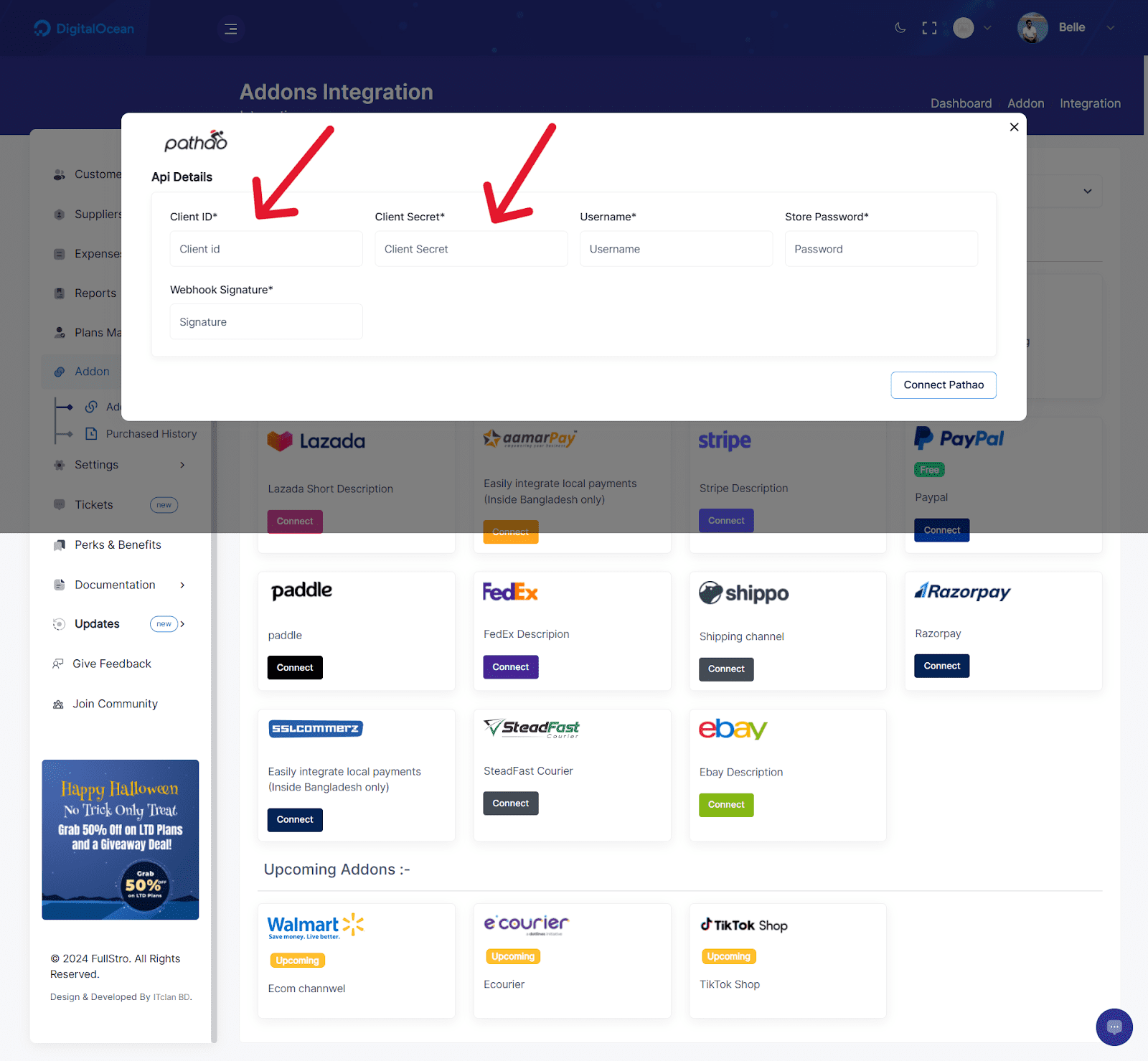Open the Addon breadcrumb link

[1025, 103]
